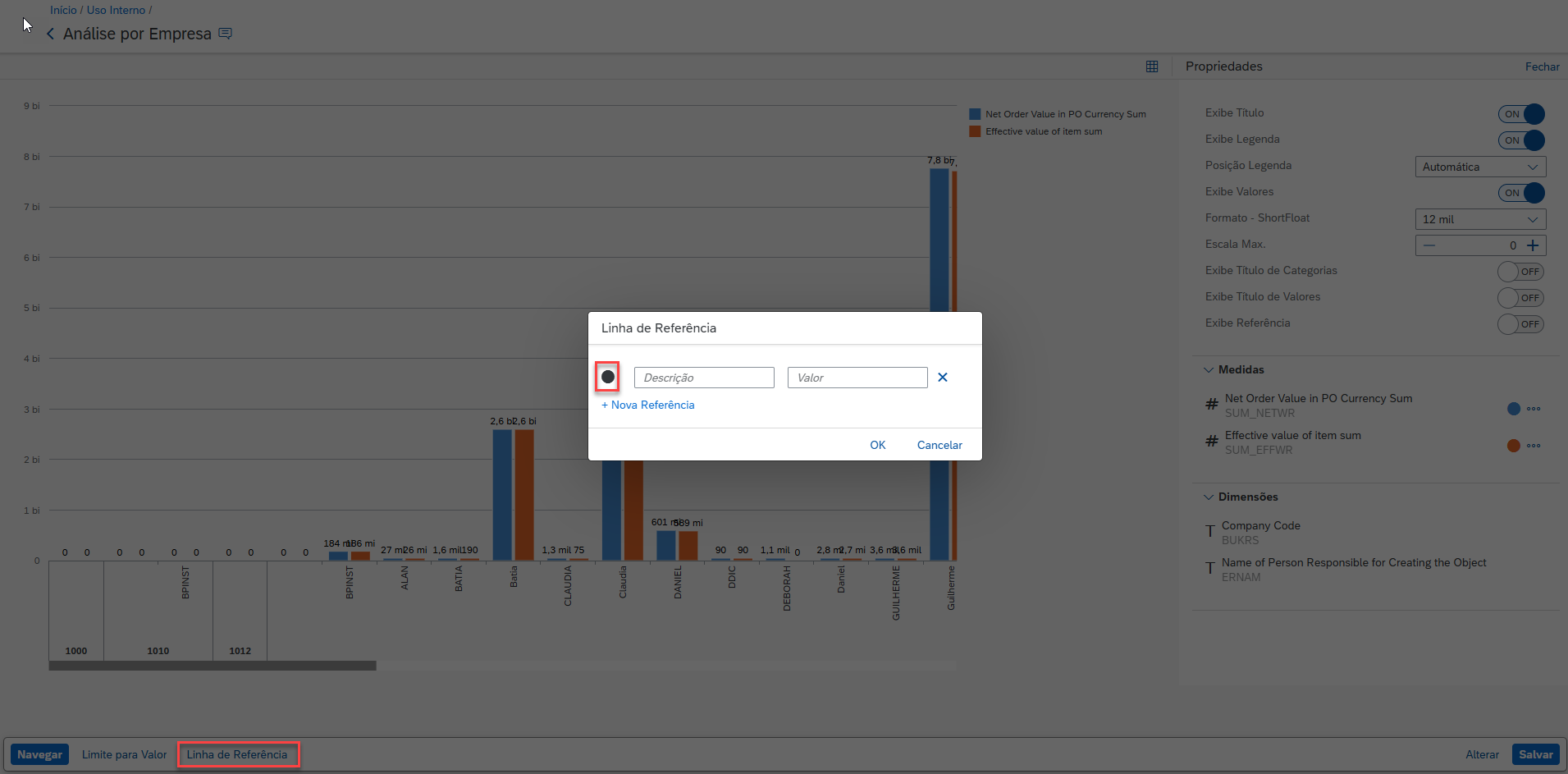Open options for Net Order Value measure
The image size is (1568, 774).
click(x=1534, y=409)
